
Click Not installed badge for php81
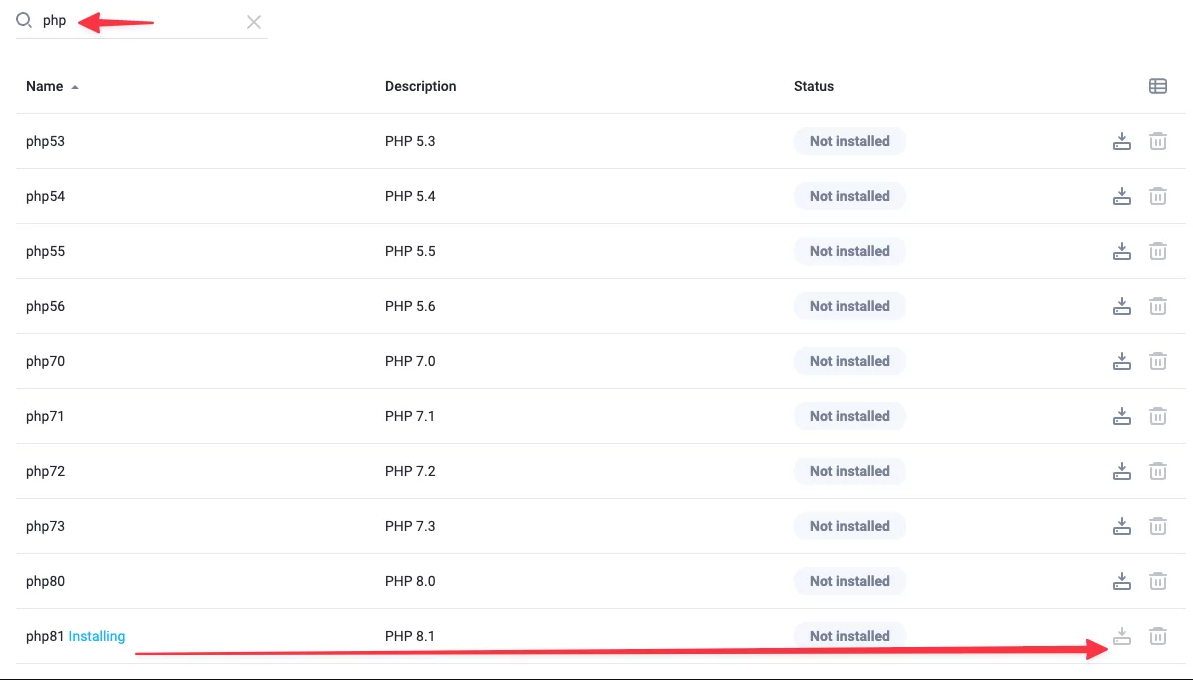(850, 636)
